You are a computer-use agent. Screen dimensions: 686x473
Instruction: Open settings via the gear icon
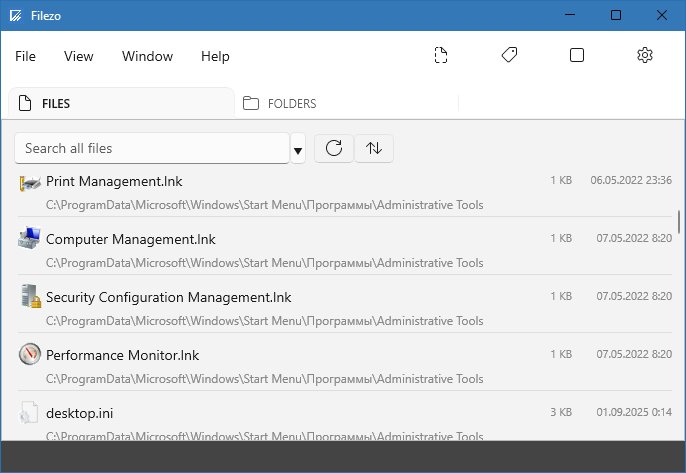pyautogui.click(x=645, y=55)
